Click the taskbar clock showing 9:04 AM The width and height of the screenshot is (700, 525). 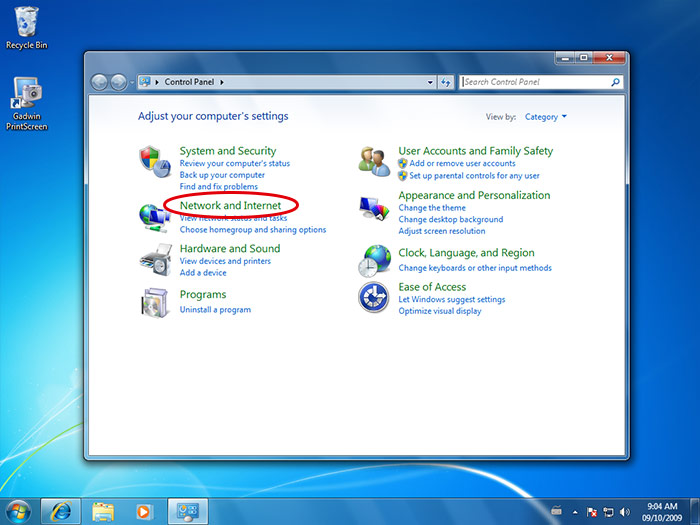tap(662, 512)
